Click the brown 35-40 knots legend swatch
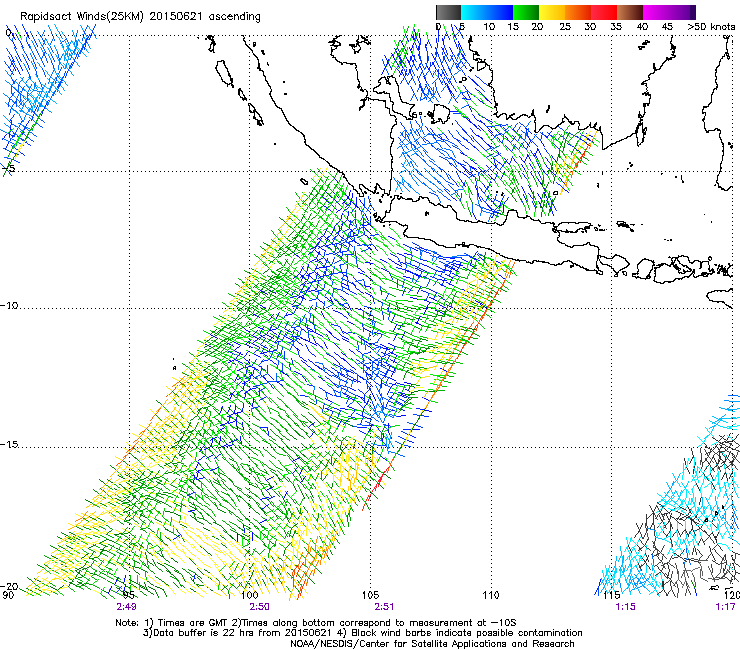 pos(630,12)
